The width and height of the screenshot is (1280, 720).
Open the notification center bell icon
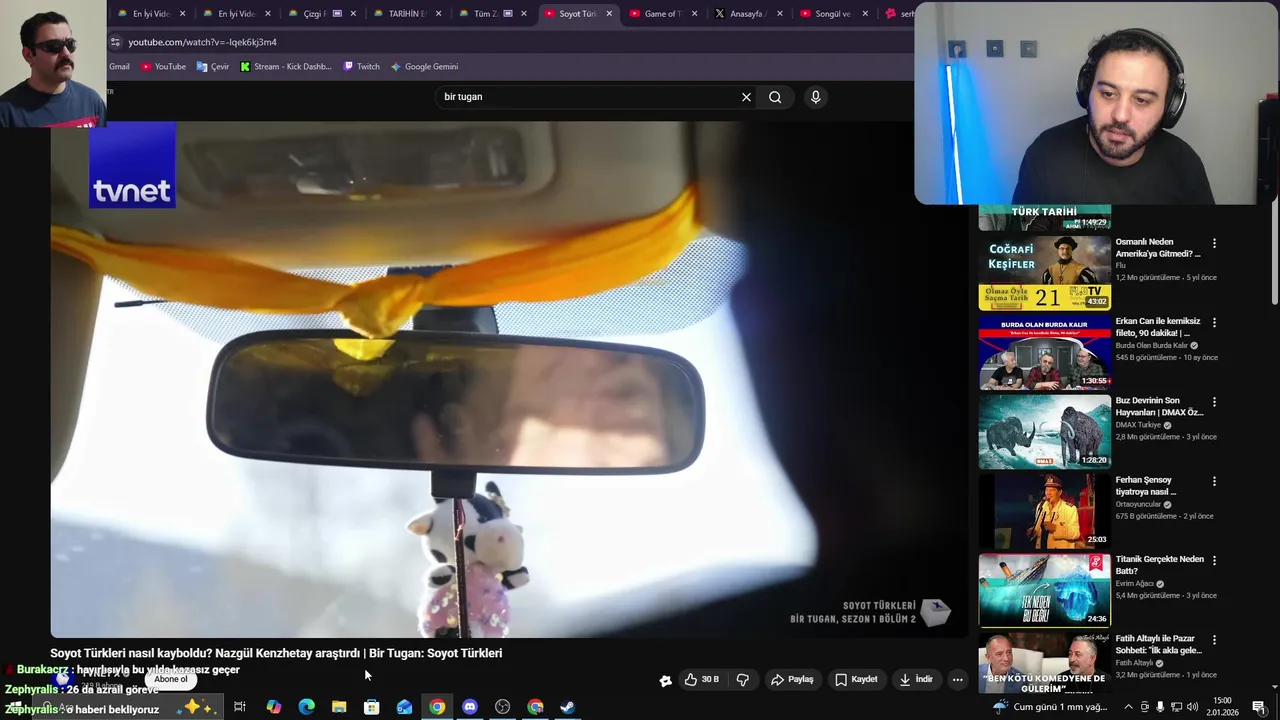[x=1258, y=707]
